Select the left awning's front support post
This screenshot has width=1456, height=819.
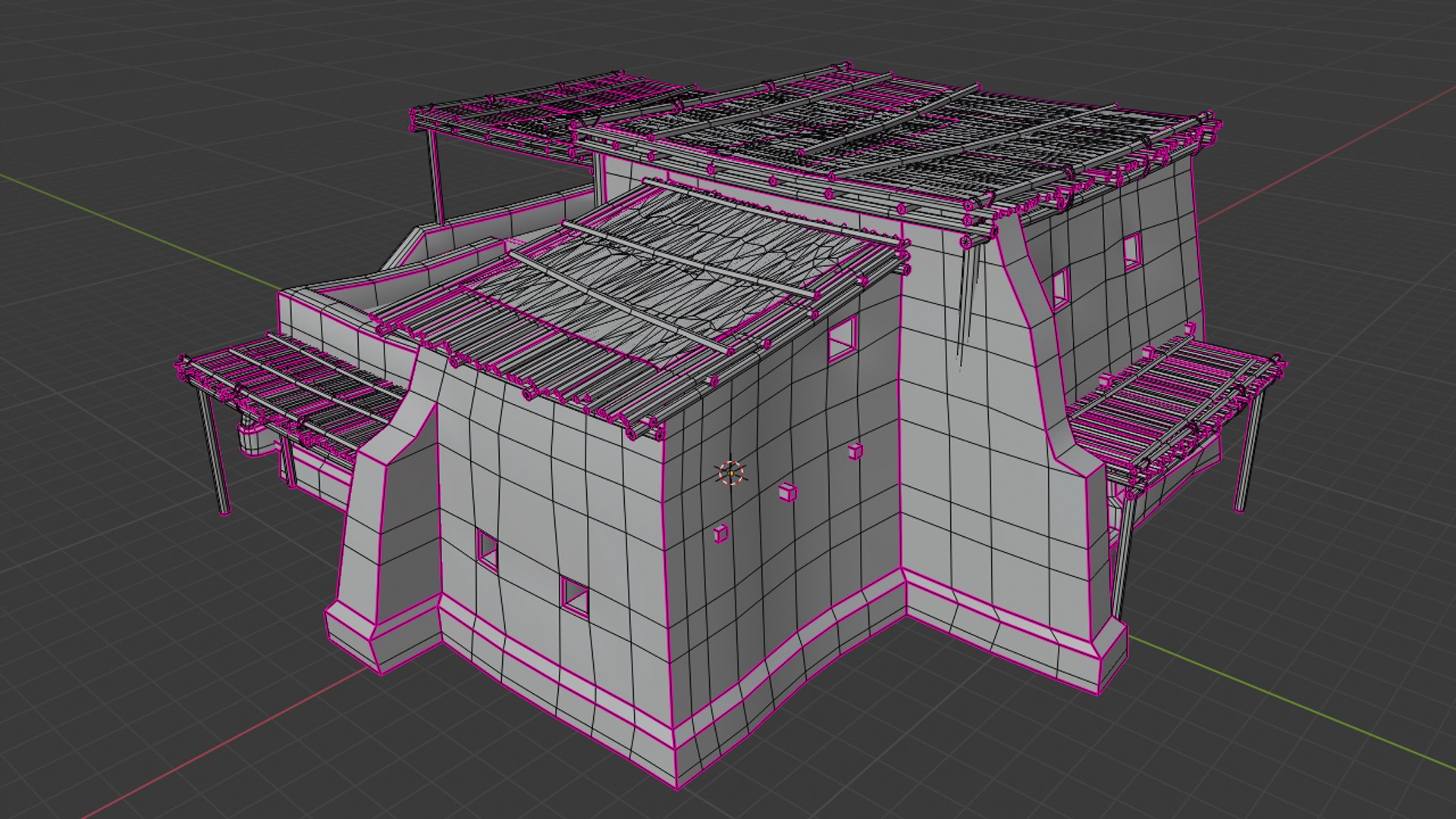[x=213, y=453]
